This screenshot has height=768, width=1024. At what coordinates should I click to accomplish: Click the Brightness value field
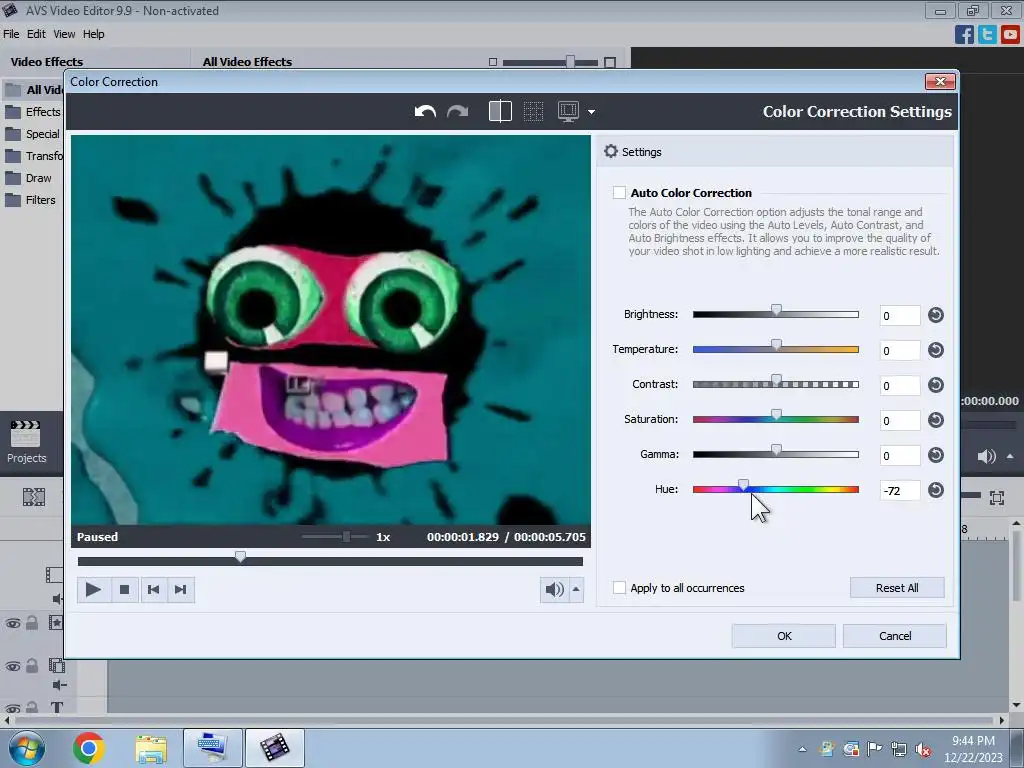[x=899, y=315]
